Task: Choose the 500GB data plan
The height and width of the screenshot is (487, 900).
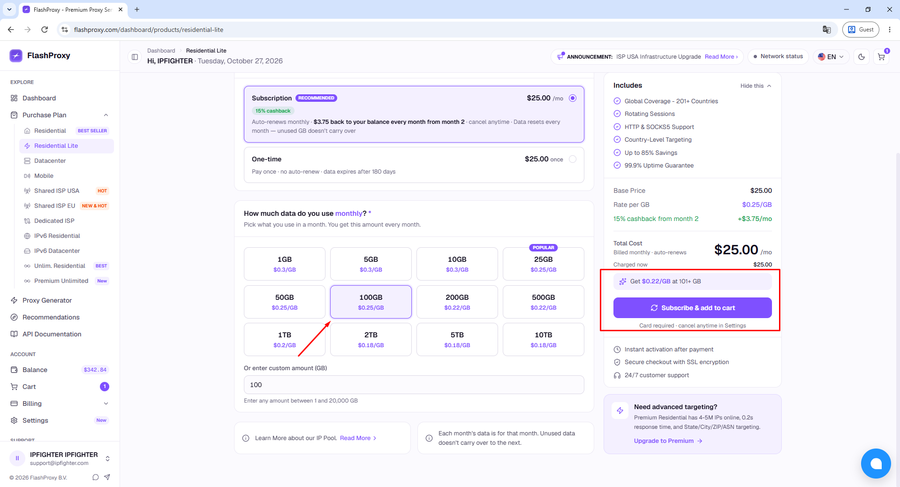Action: 544,302
